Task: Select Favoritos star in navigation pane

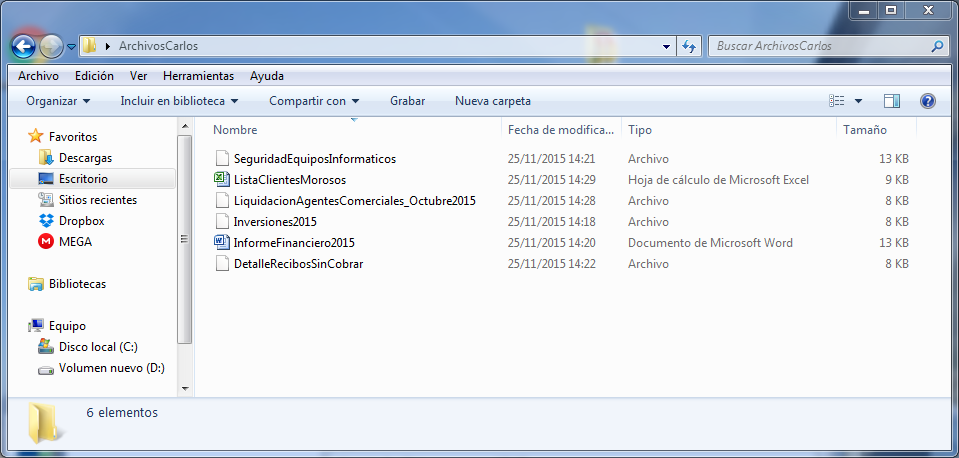Action: point(36,136)
